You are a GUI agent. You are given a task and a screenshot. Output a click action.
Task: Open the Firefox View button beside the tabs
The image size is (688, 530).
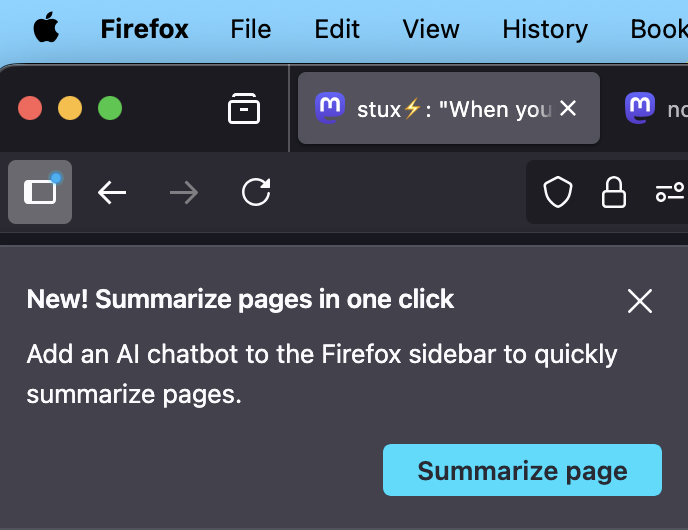point(244,108)
